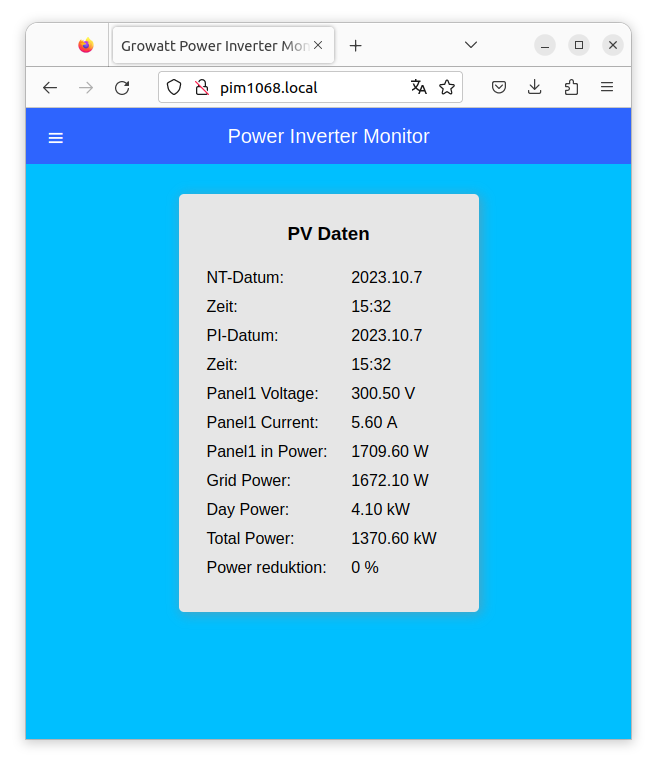Click the Total Power label
Viewport: 657px width, 768px height.
coord(250,538)
